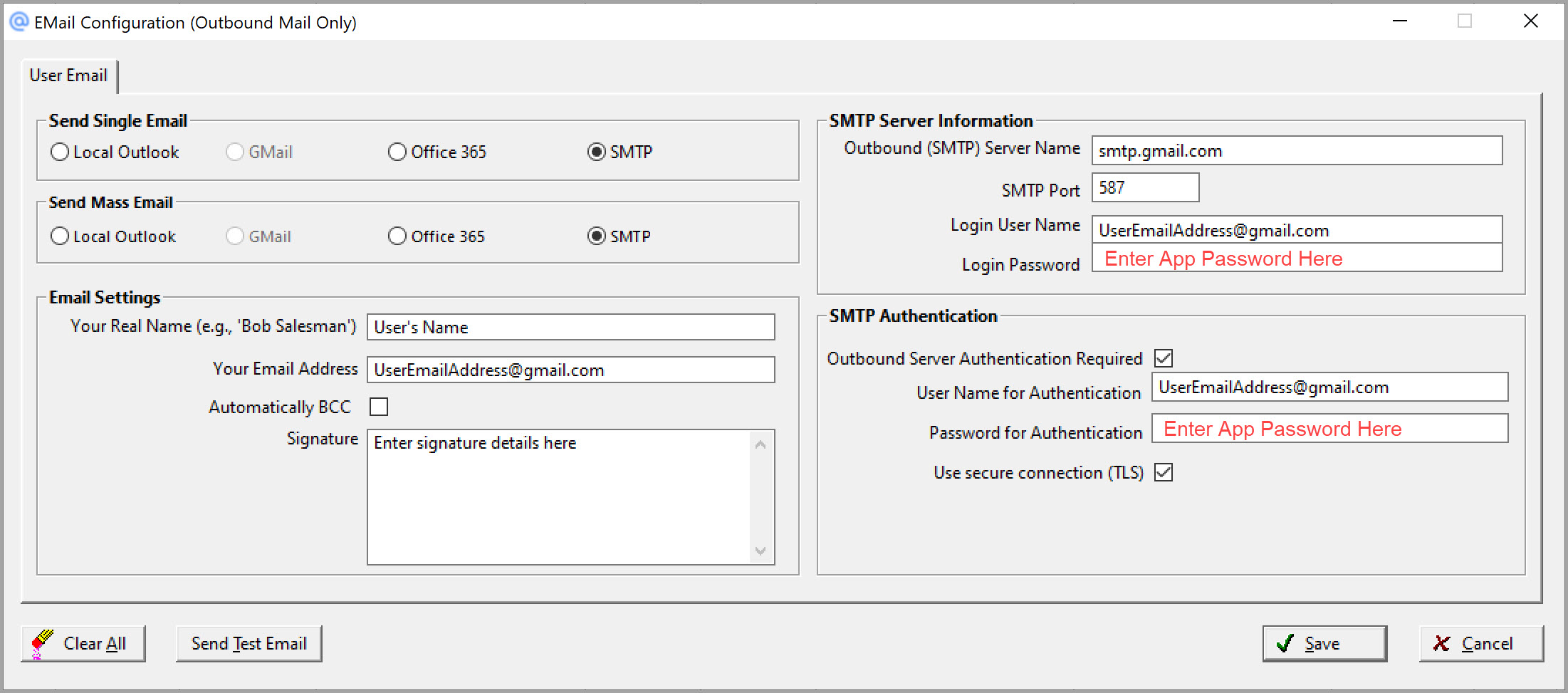Select SMTP for Send Single Email

(596, 152)
